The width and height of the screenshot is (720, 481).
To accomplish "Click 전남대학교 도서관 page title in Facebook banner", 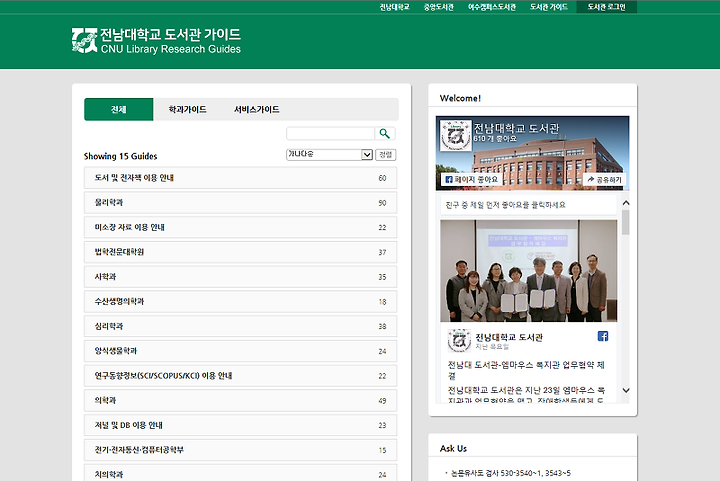I will coord(517,128).
